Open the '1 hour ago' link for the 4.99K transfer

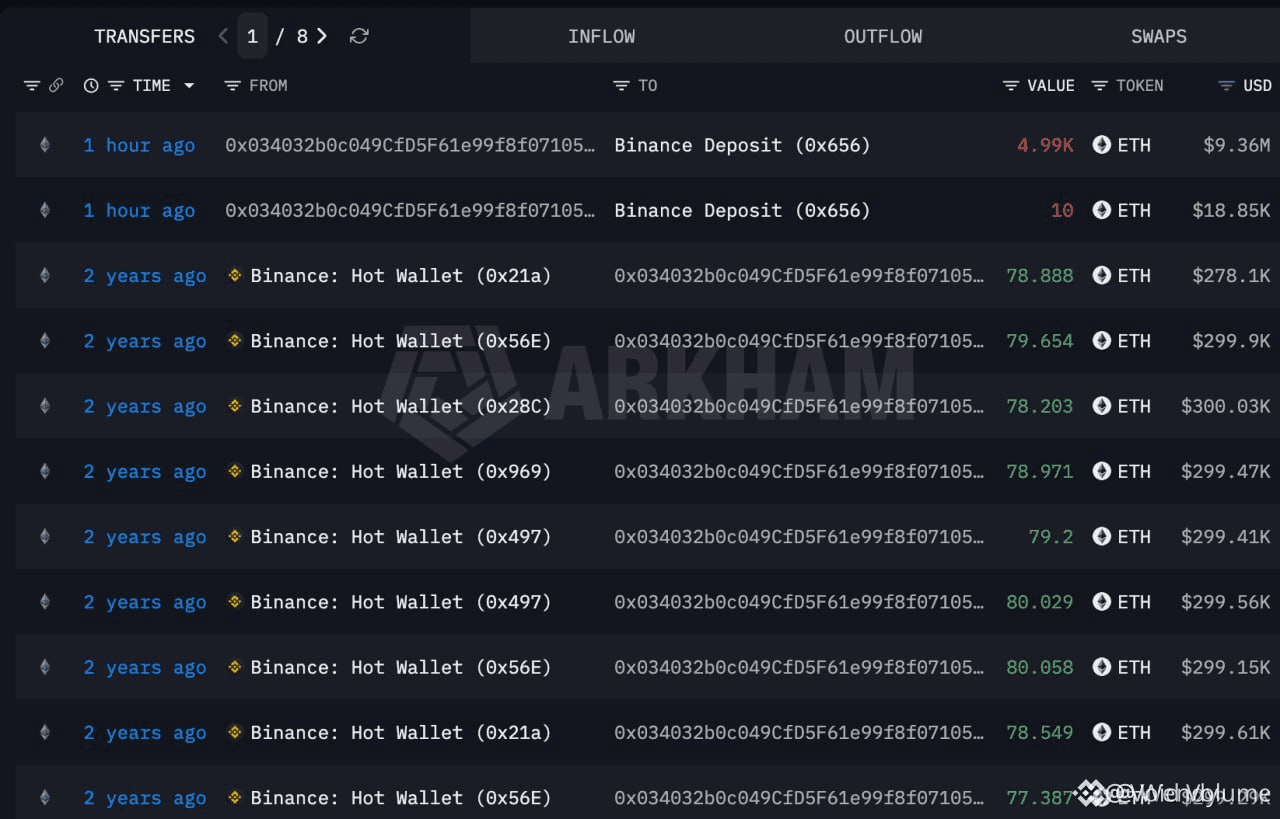(x=139, y=145)
